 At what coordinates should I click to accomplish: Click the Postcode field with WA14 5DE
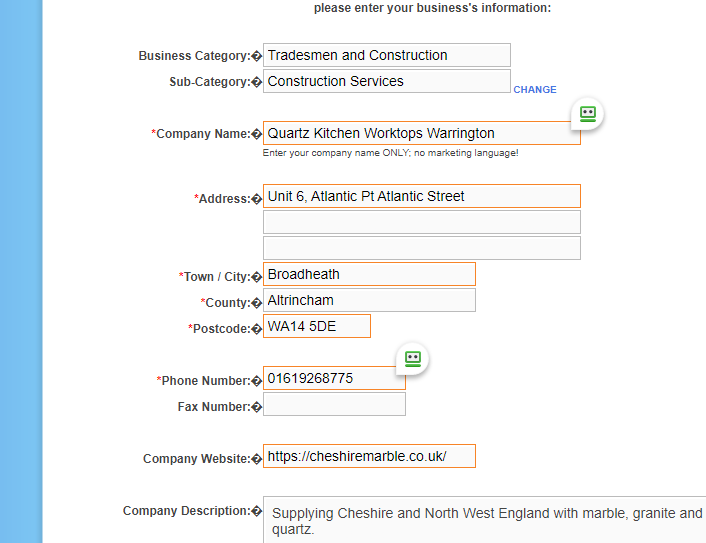(316, 326)
